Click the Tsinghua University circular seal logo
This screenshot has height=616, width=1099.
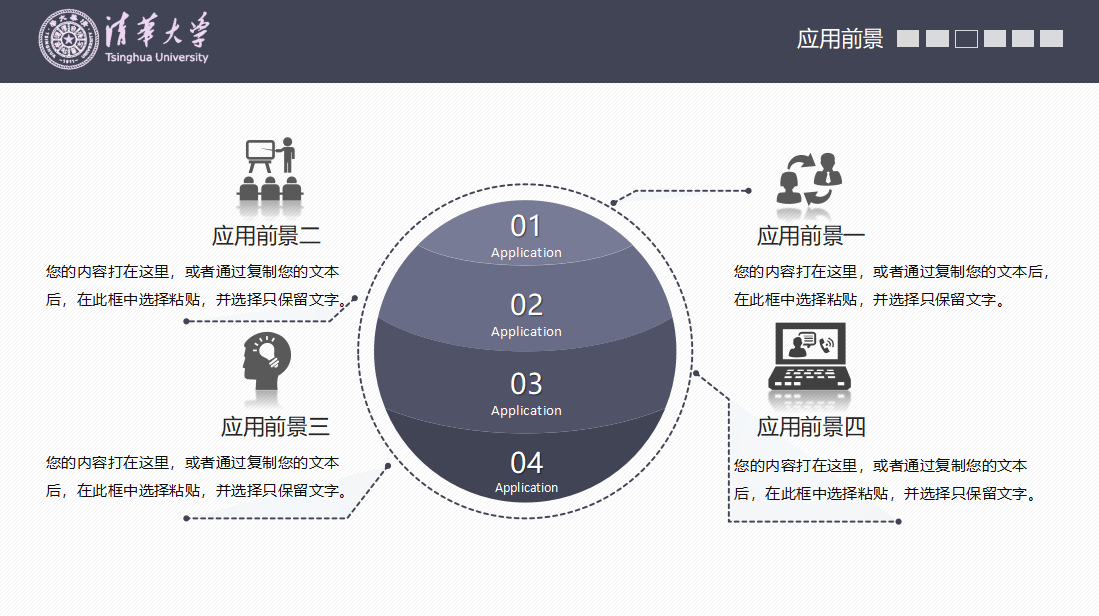click(x=70, y=40)
